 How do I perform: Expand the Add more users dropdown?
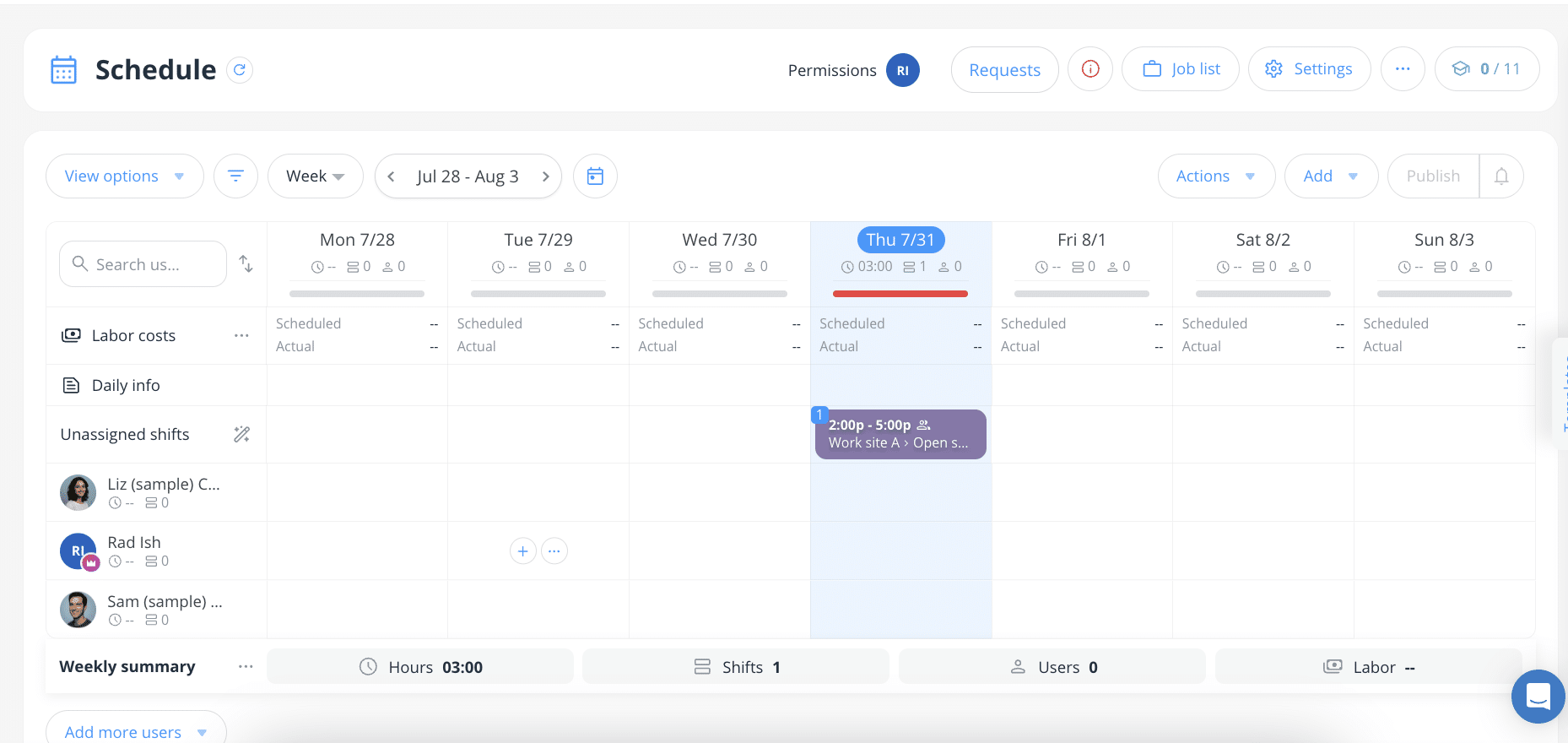[136, 731]
